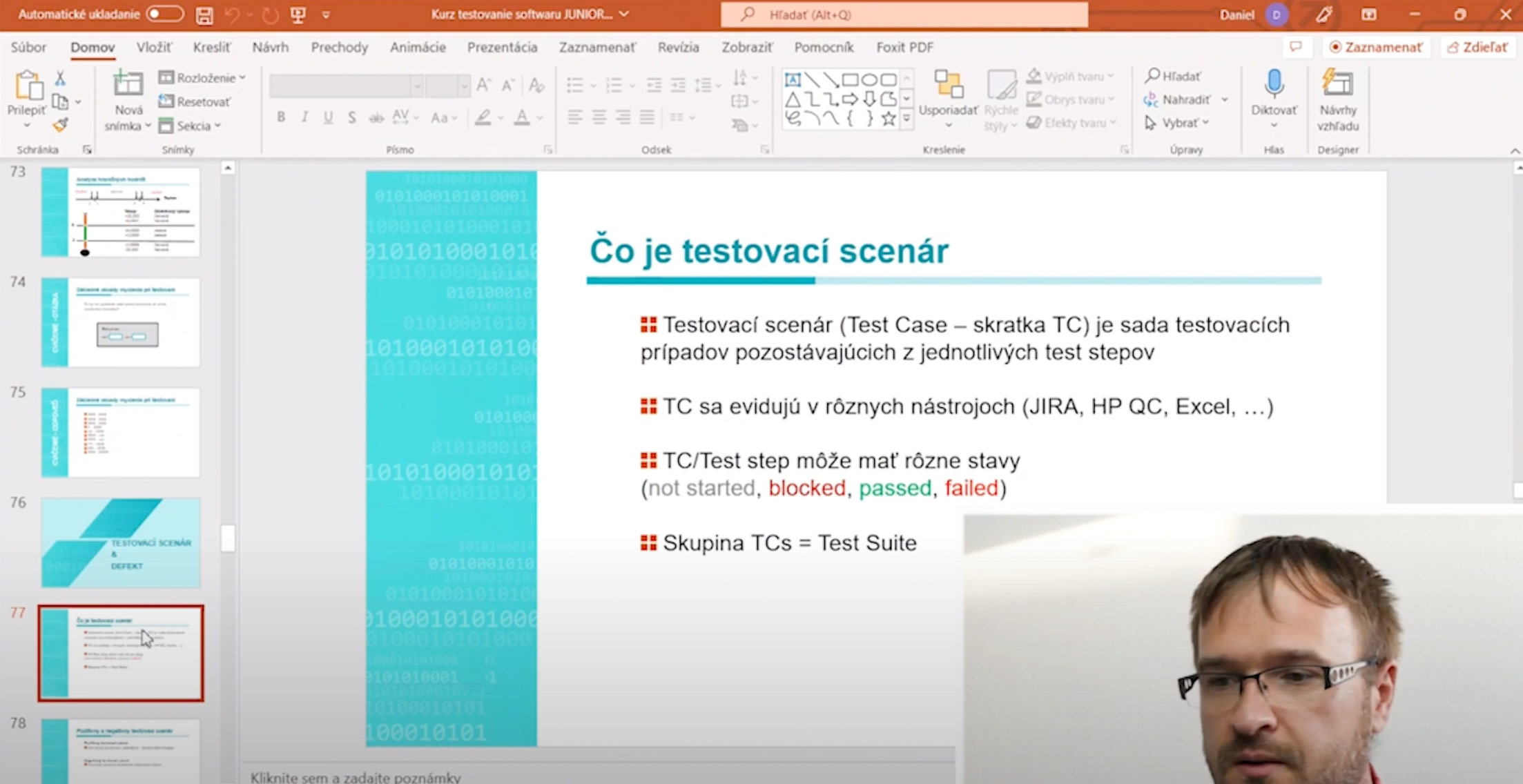Image resolution: width=1523 pixels, height=784 pixels.
Task: Increase font size icon
Action: pyautogui.click(x=483, y=85)
